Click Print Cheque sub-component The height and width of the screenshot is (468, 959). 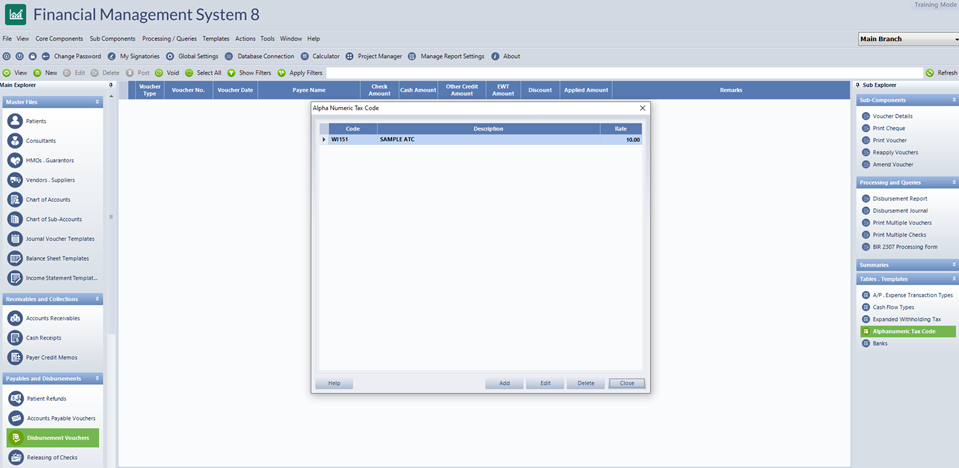click(x=889, y=128)
